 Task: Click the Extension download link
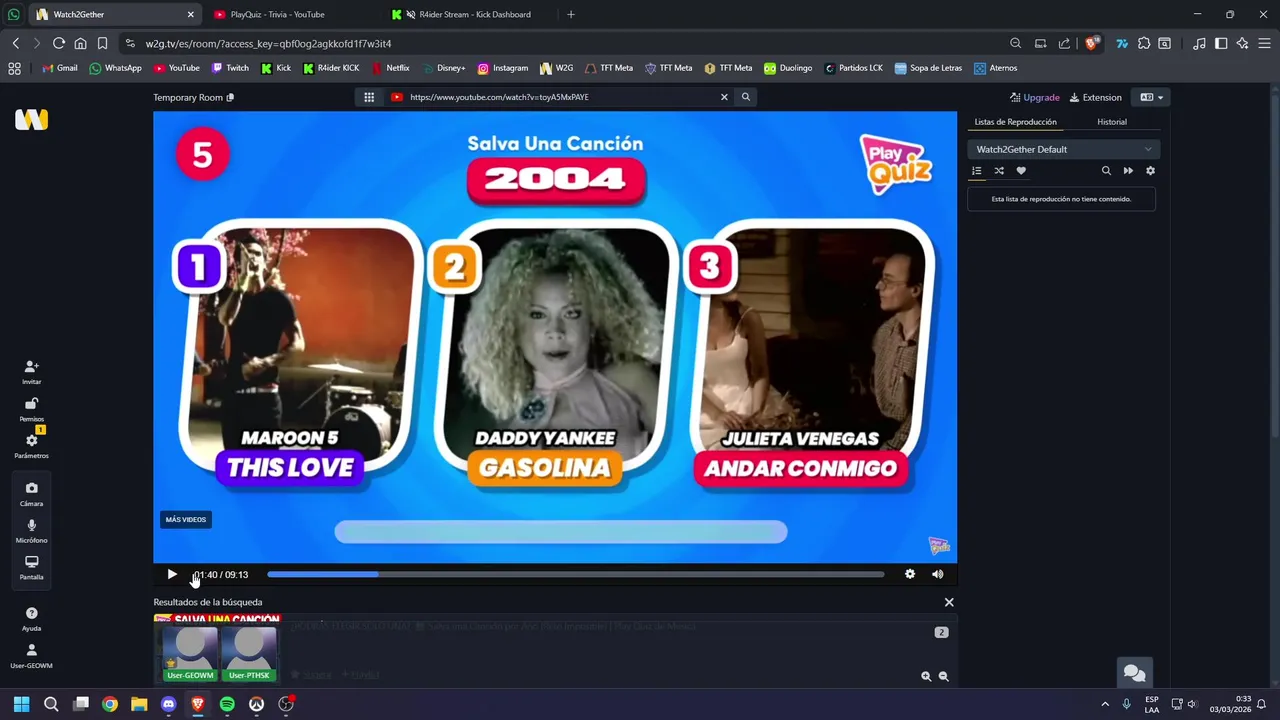[1096, 97]
